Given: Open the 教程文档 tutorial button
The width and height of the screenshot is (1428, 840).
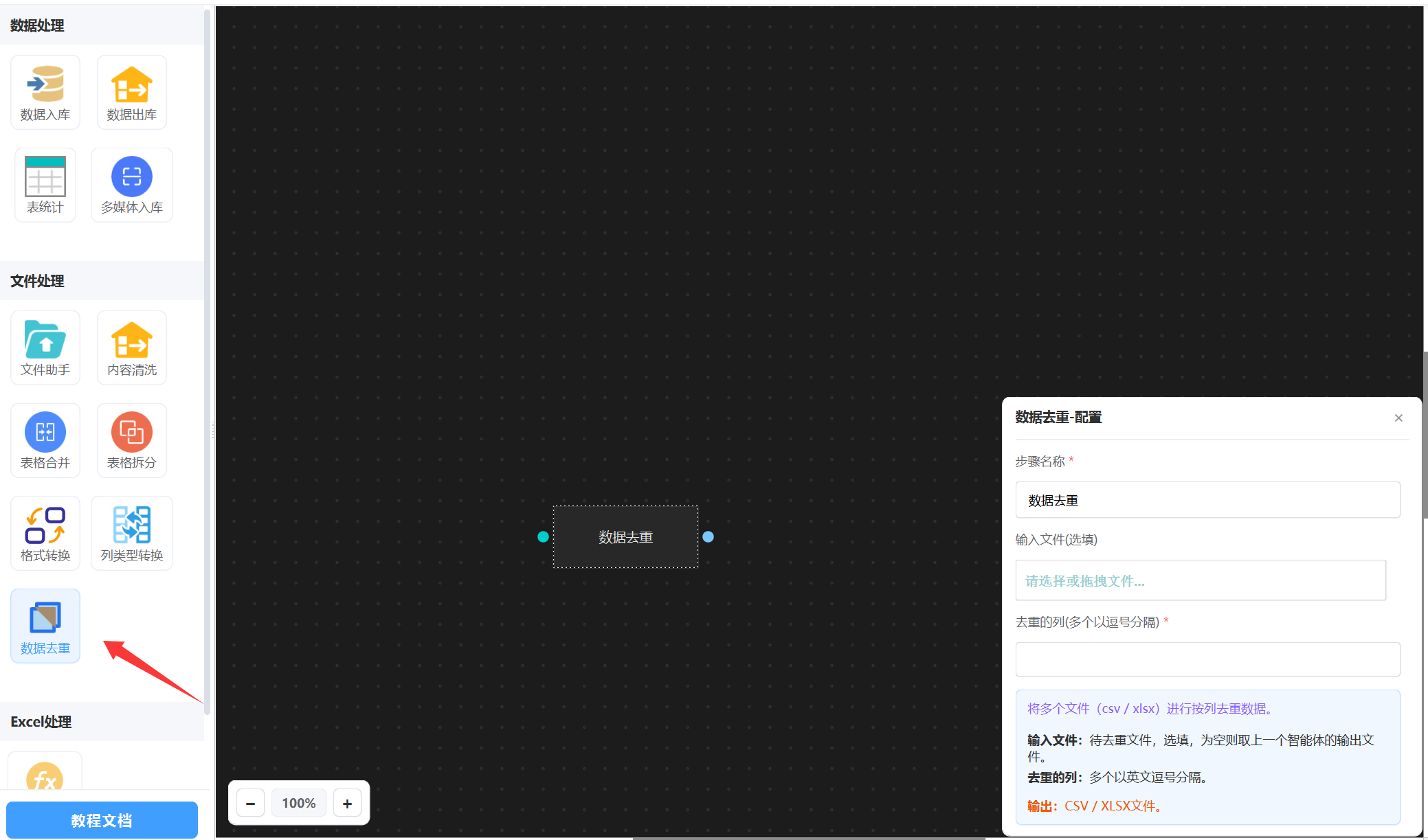Looking at the screenshot, I should click(x=102, y=820).
